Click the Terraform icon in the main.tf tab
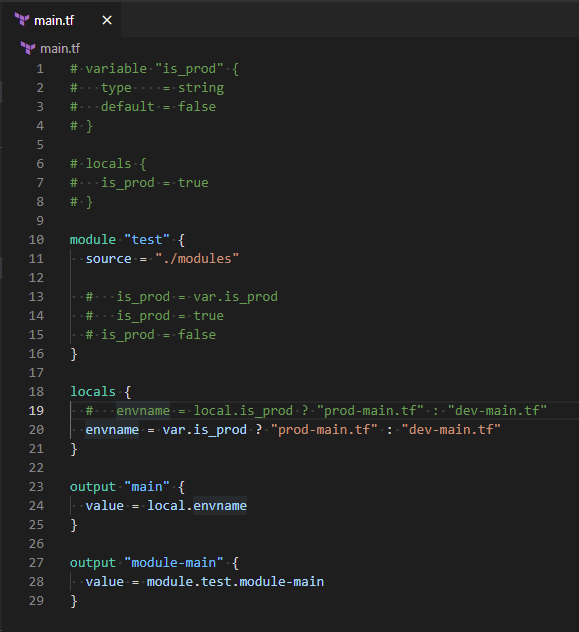This screenshot has width=579, height=632. pos(22,19)
